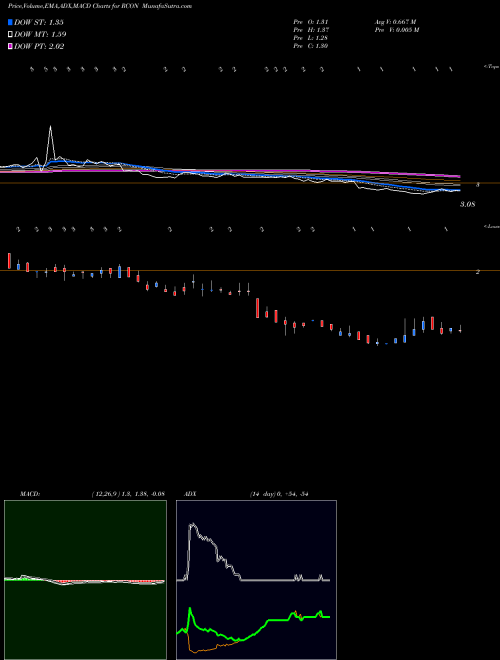Click the magenta DOW PT legend swatch
500x660 pixels.
10,46
